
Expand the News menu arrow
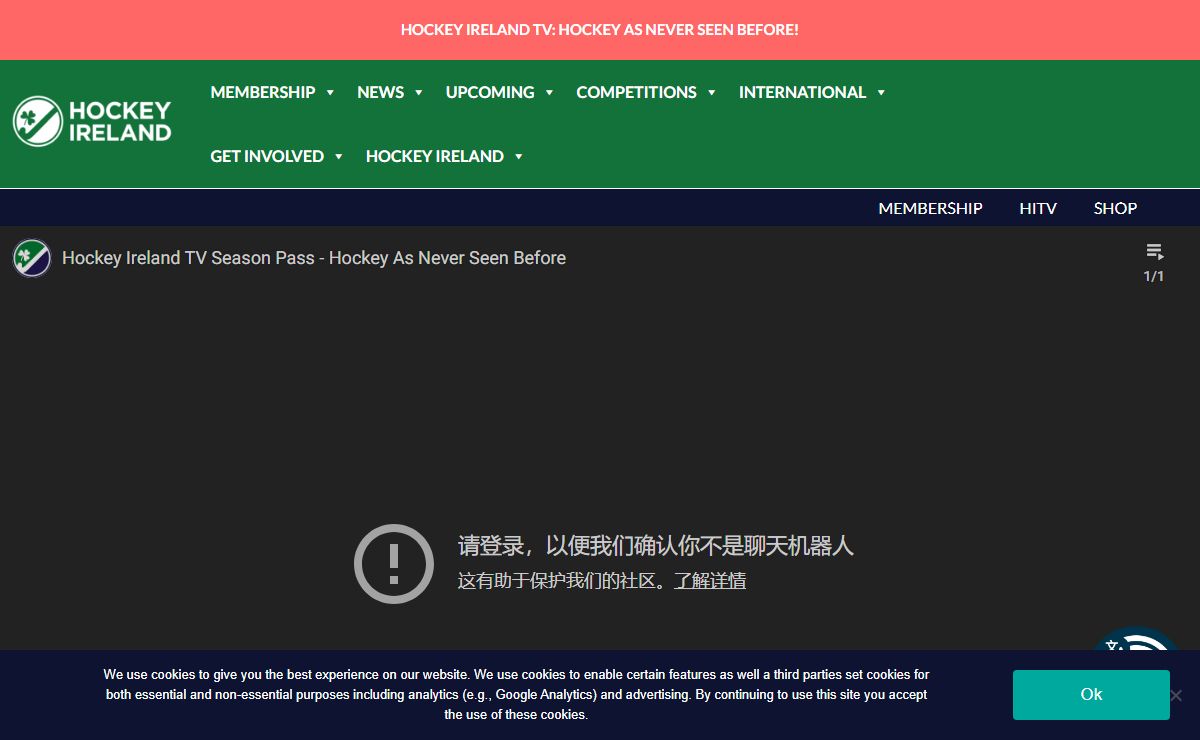[x=419, y=93]
